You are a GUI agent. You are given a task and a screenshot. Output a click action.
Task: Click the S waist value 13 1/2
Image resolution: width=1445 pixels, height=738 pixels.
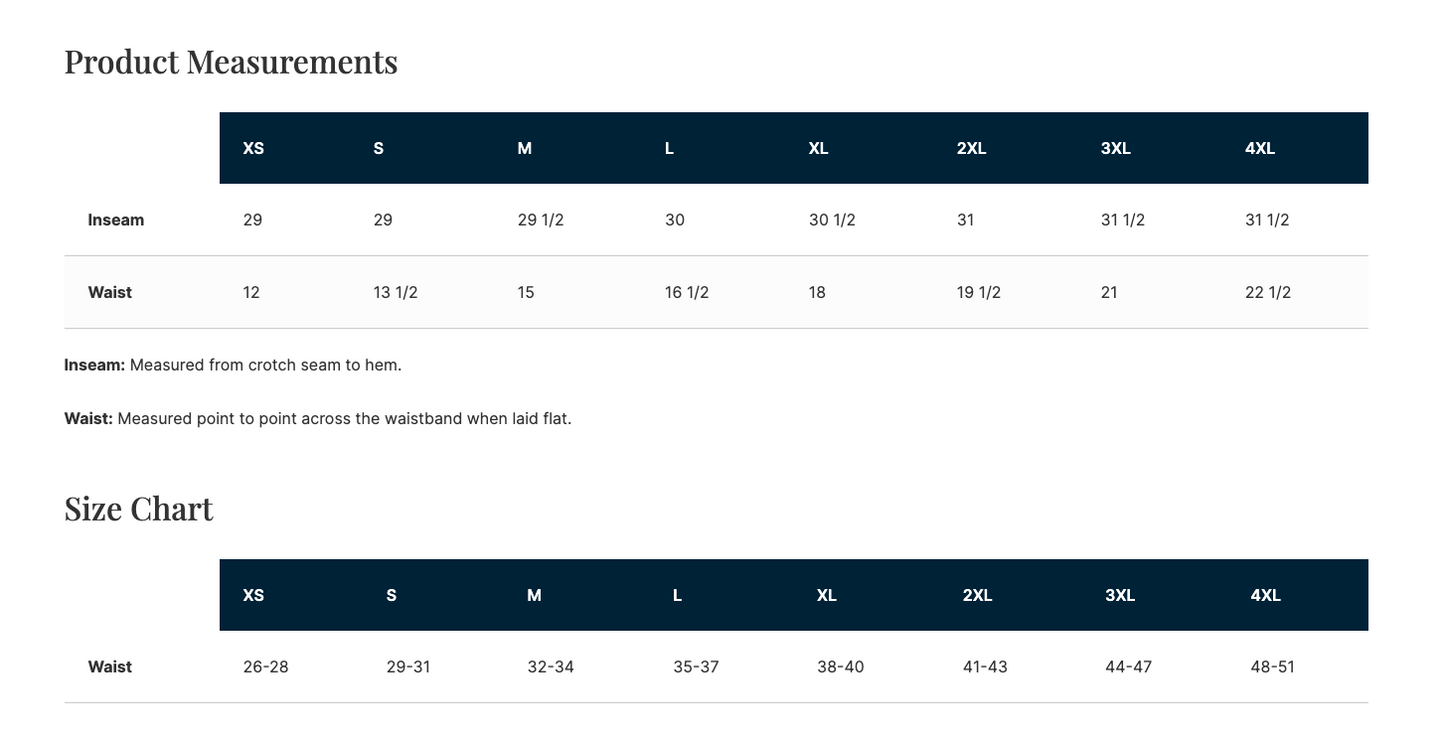[395, 292]
